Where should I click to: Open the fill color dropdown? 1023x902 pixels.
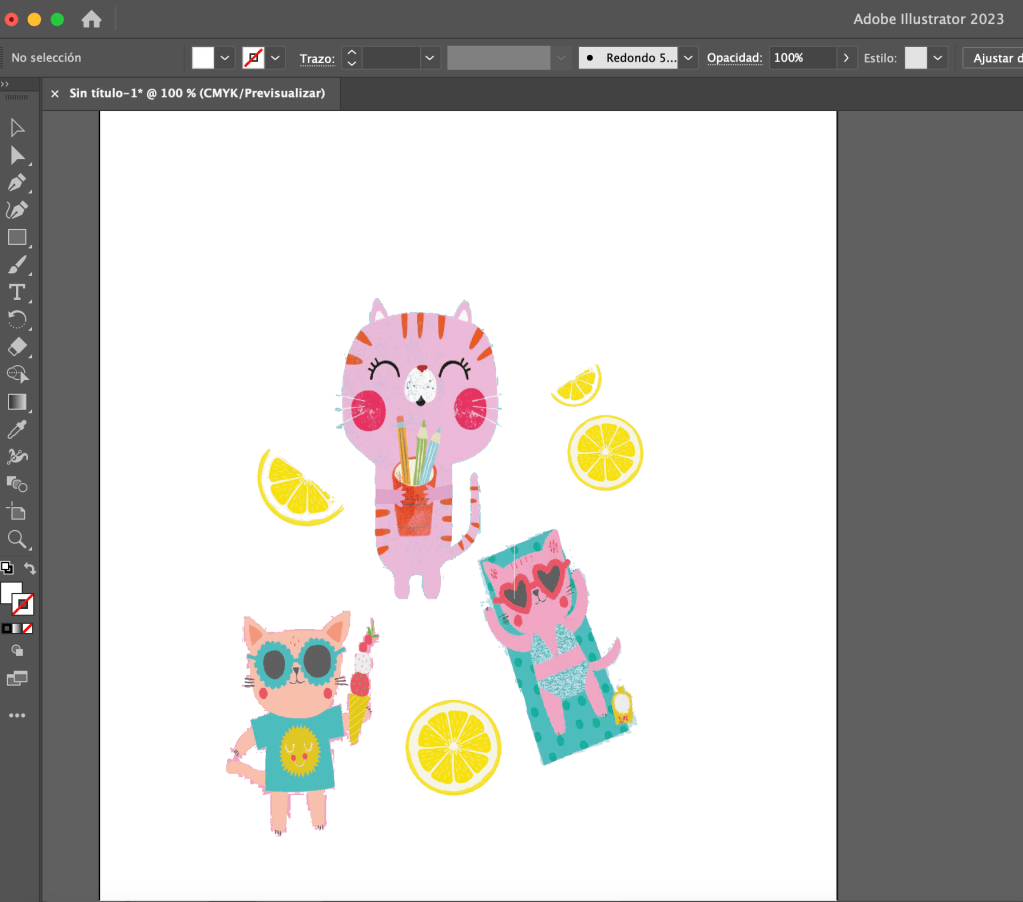(x=226, y=58)
